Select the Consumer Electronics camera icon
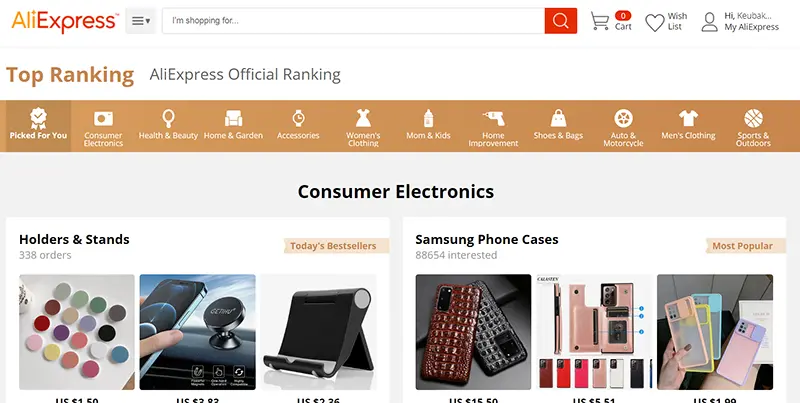 [103, 119]
